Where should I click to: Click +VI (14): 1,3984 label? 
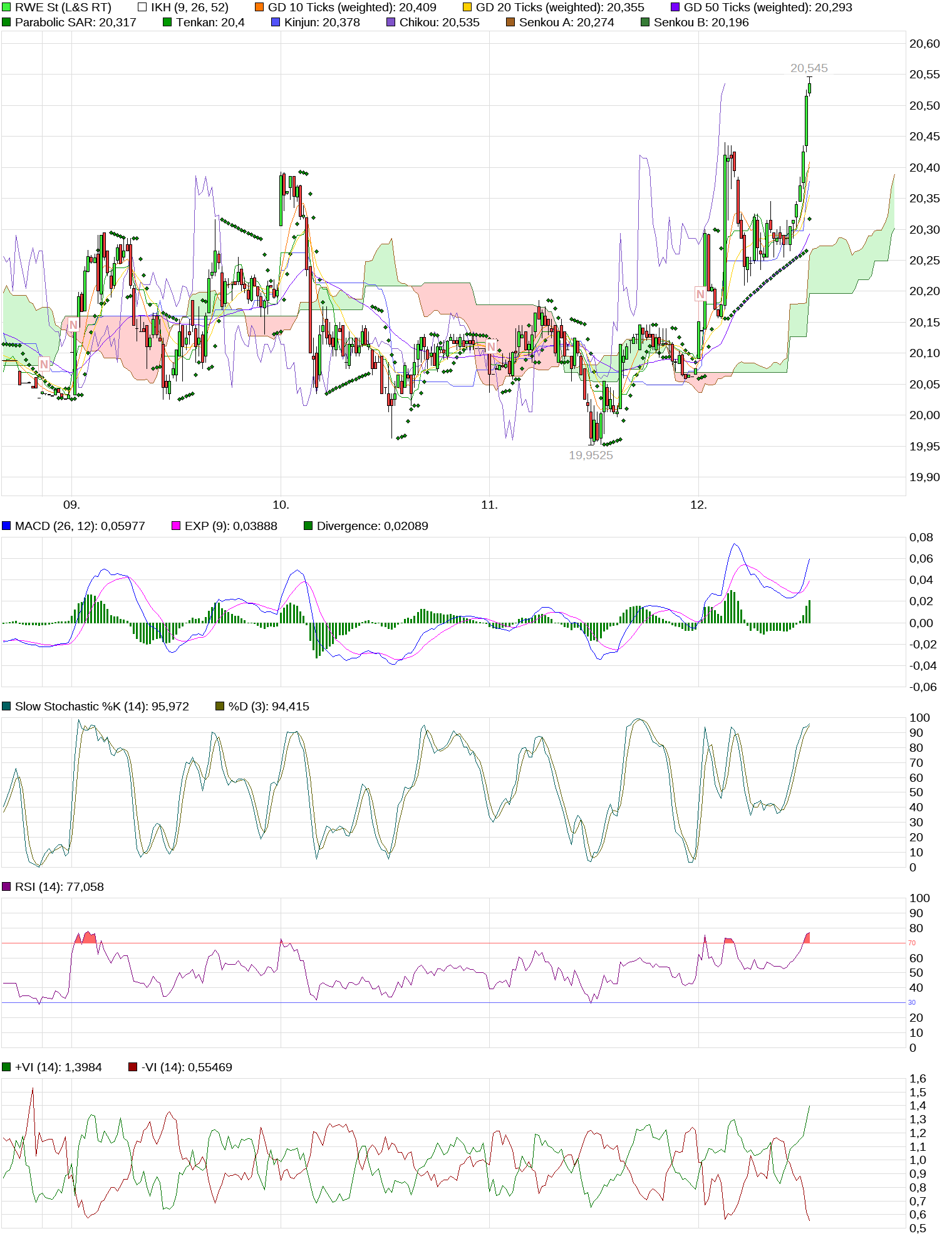(58, 1067)
